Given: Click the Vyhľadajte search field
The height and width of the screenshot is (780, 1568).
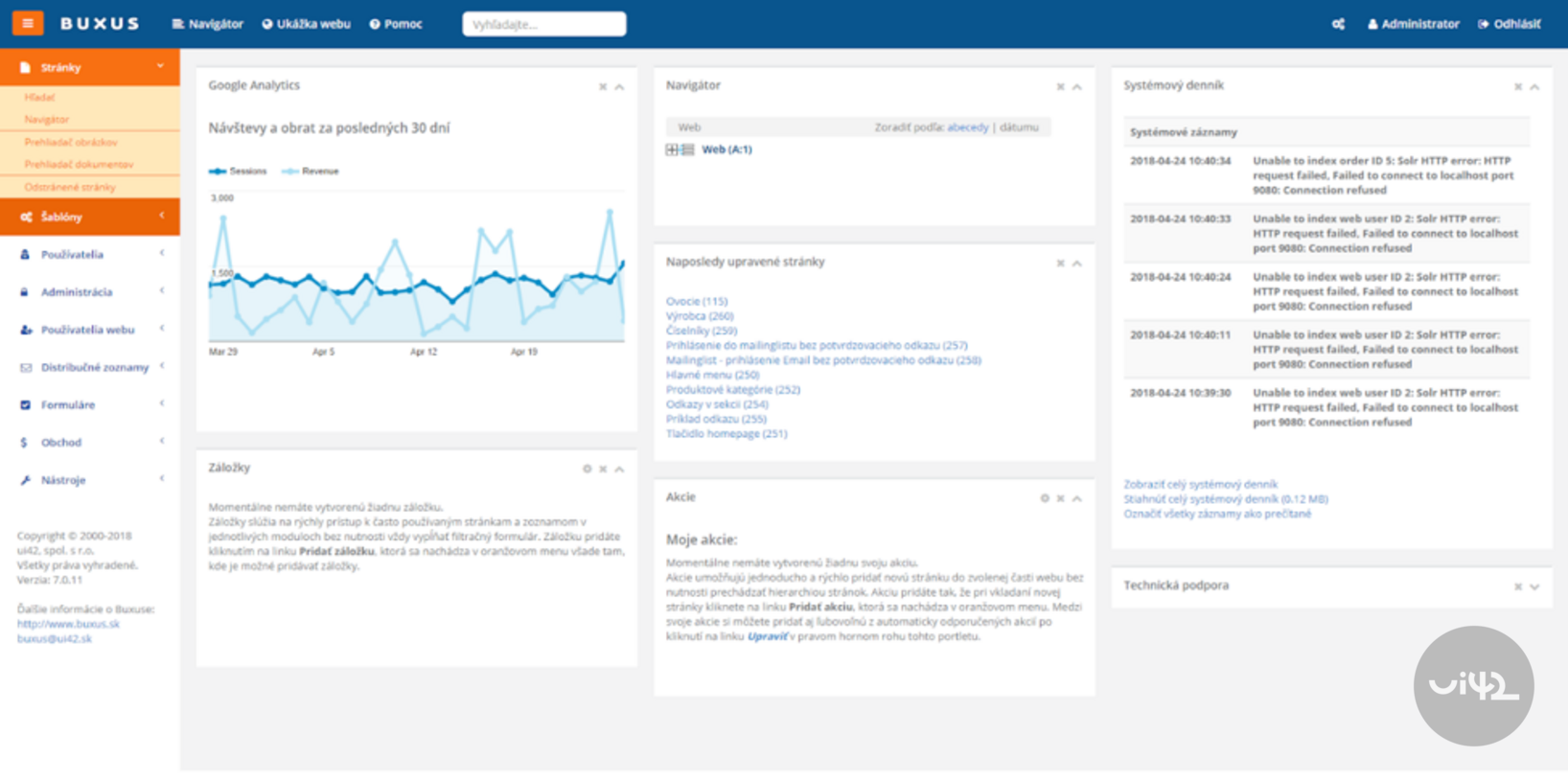Looking at the screenshot, I should tap(543, 24).
